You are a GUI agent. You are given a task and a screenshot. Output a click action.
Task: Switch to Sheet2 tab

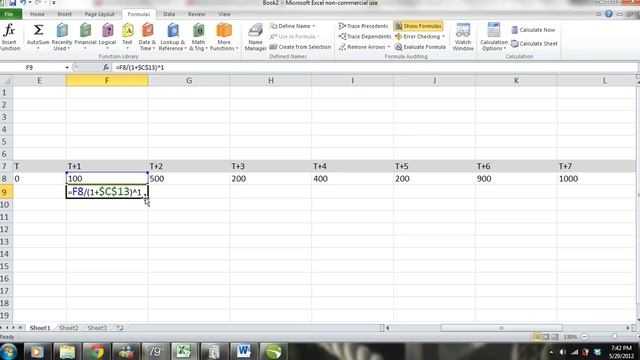(x=69, y=328)
